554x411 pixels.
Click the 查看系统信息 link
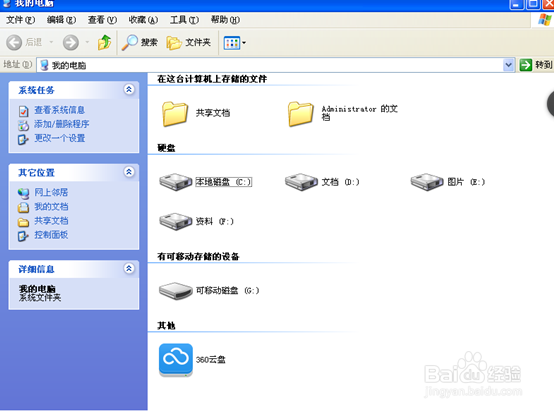[x=59, y=110]
